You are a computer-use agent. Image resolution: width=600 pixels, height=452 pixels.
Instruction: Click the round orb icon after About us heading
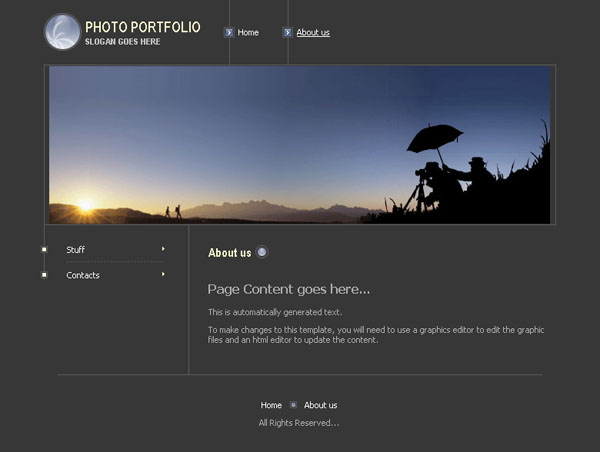(262, 252)
